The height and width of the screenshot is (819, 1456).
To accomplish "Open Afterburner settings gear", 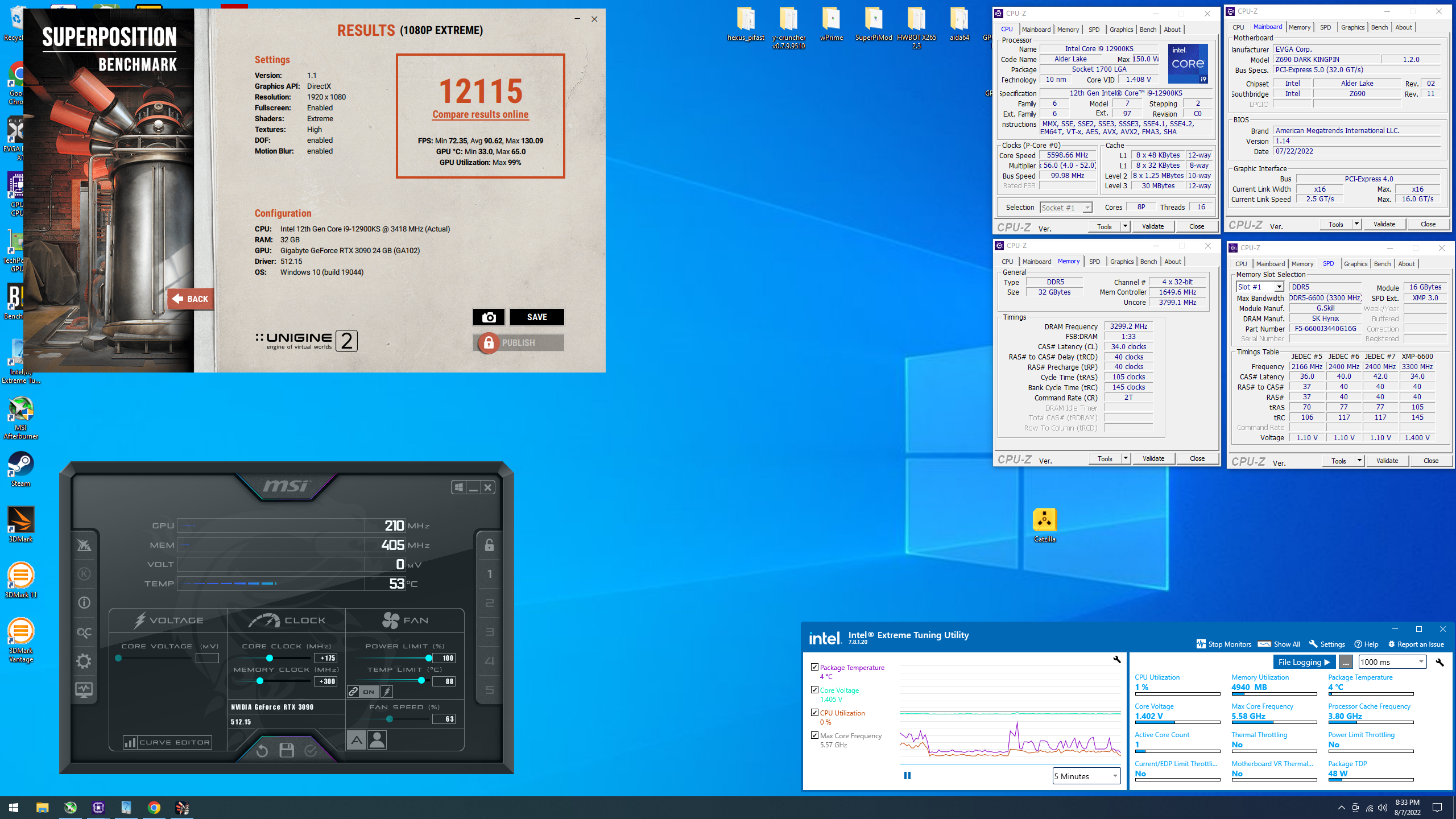I will 84,661.
